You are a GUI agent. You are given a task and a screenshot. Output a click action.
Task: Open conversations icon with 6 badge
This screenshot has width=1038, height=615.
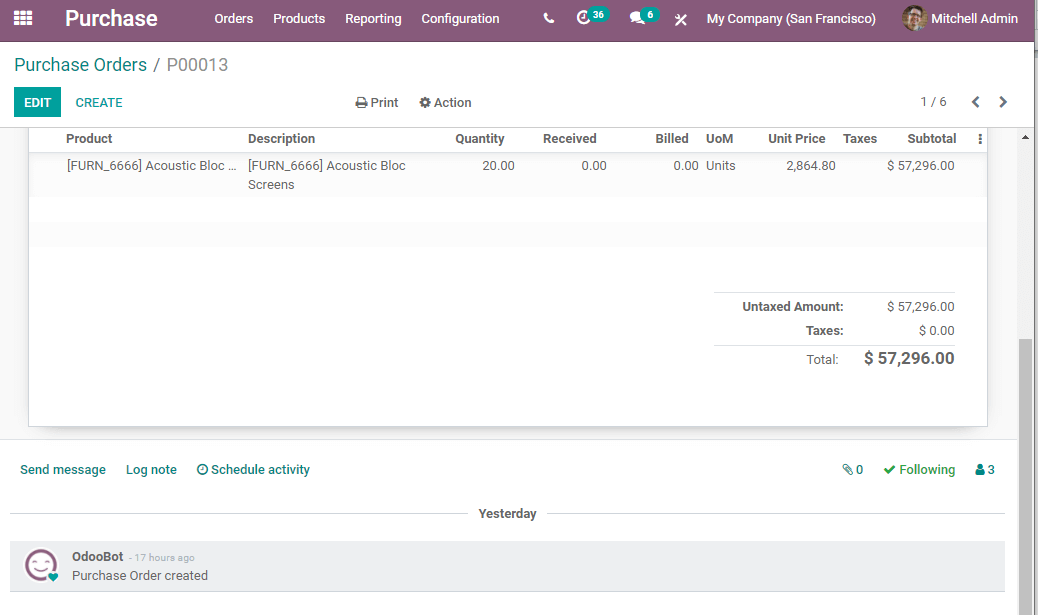pyautogui.click(x=643, y=18)
